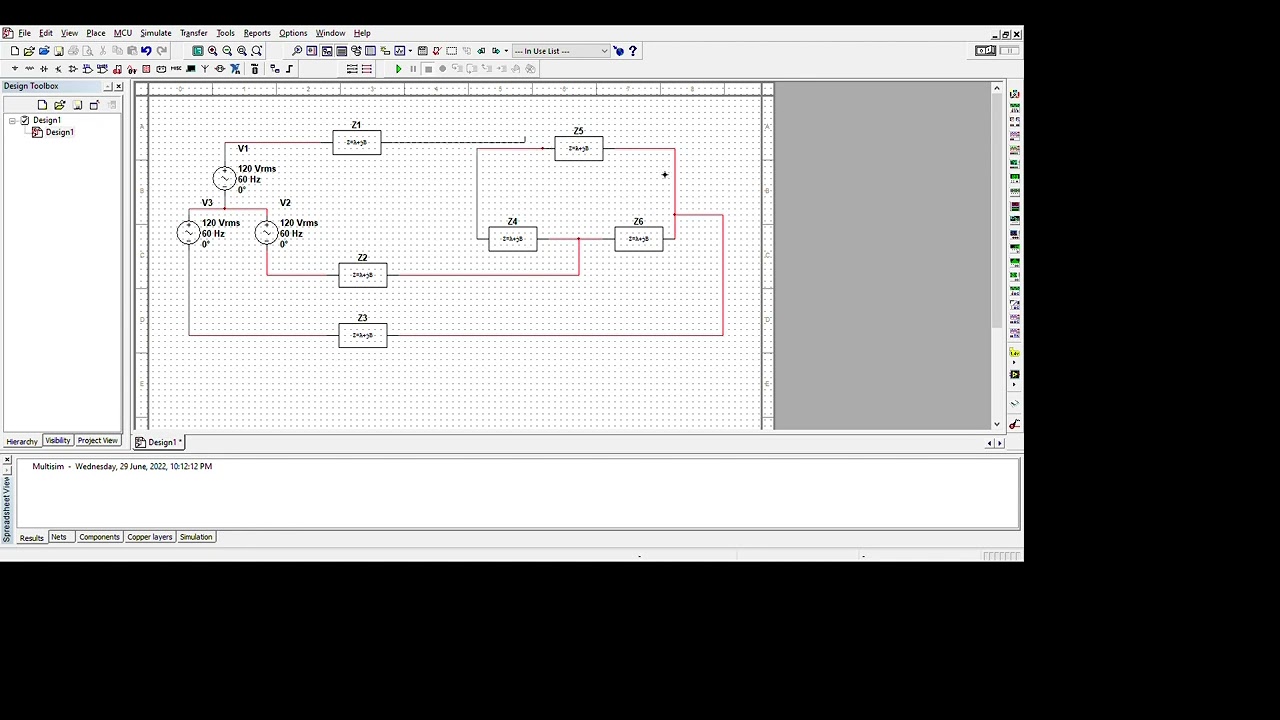Collapse the Design1 tree node
The image size is (1280, 720).
tap(13, 120)
